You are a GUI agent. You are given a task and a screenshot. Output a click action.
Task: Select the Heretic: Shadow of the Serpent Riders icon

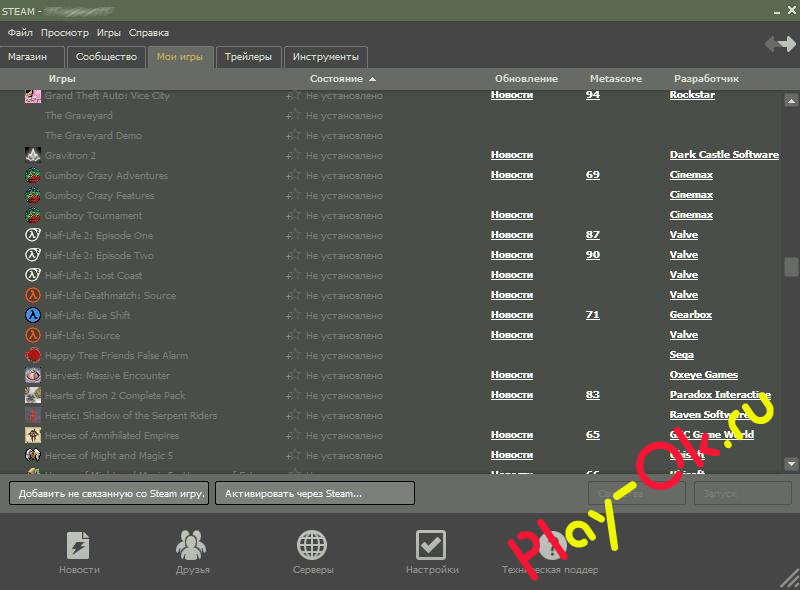[x=33, y=415]
